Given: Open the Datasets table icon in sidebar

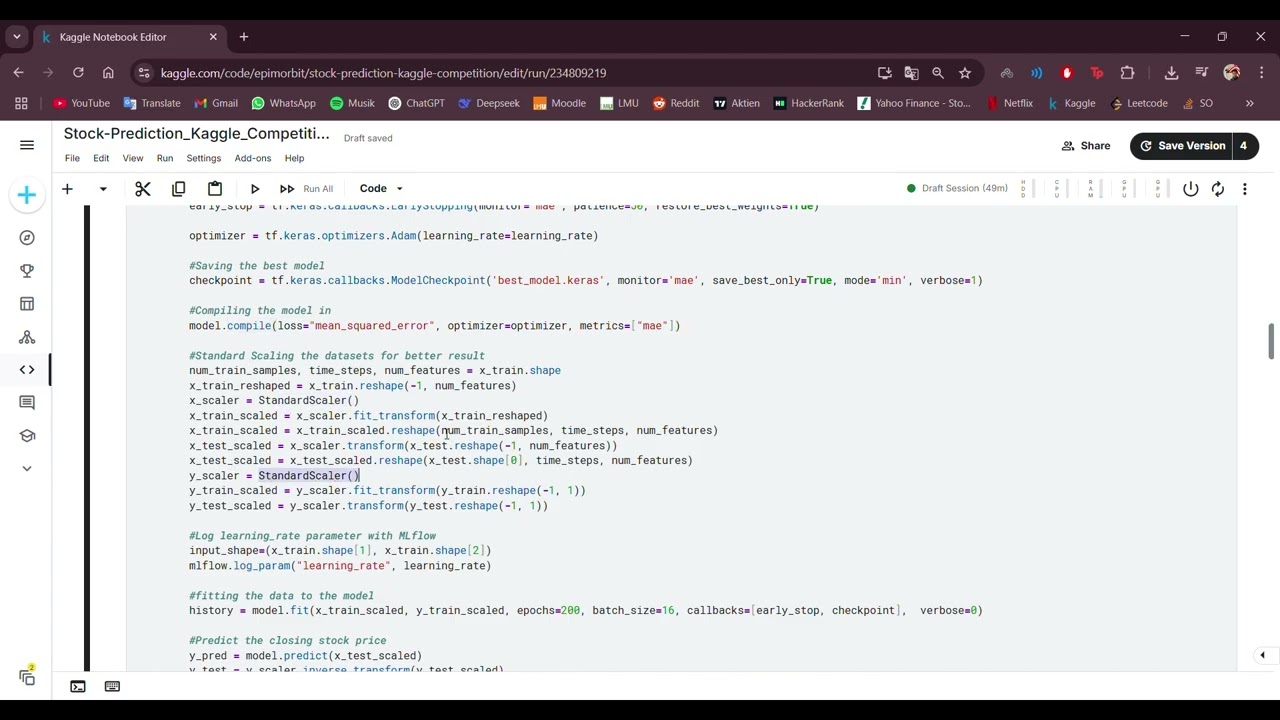Looking at the screenshot, I should coord(27,304).
